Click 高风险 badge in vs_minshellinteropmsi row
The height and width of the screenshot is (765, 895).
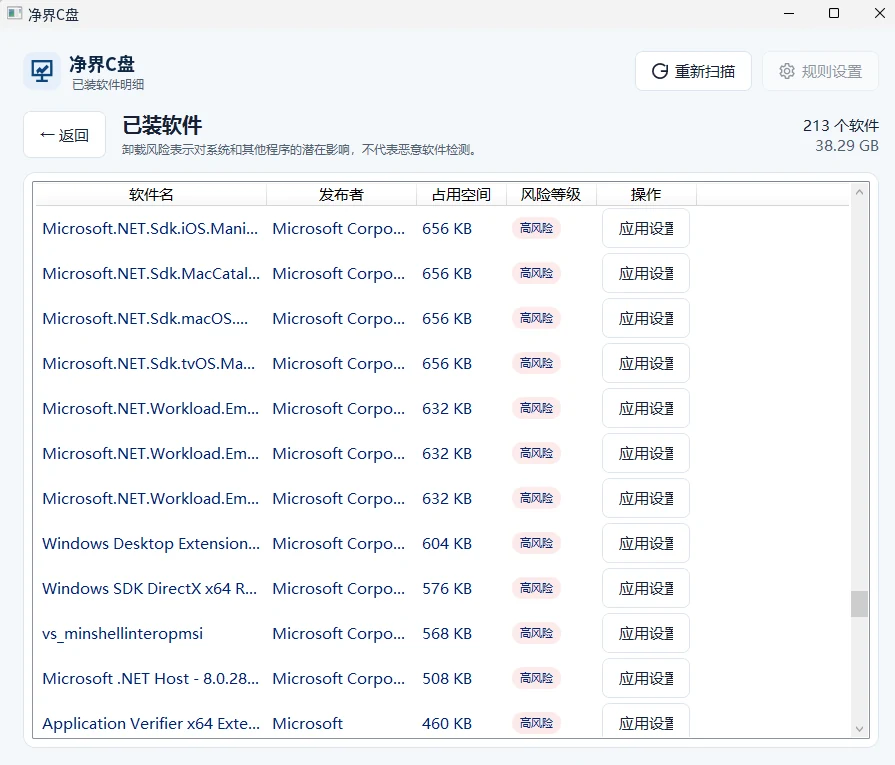point(537,633)
